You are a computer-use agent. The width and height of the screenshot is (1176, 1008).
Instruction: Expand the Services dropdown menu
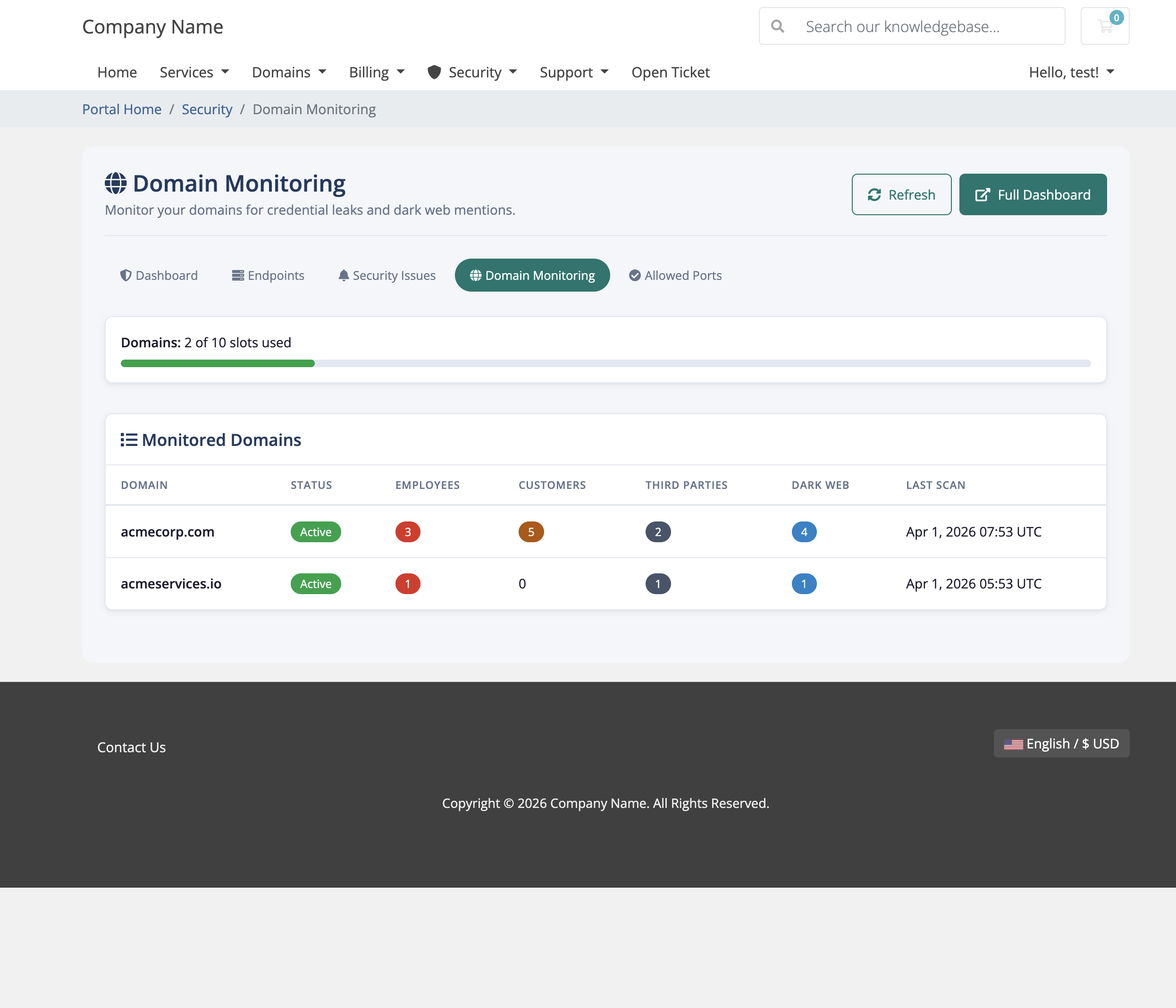[194, 72]
